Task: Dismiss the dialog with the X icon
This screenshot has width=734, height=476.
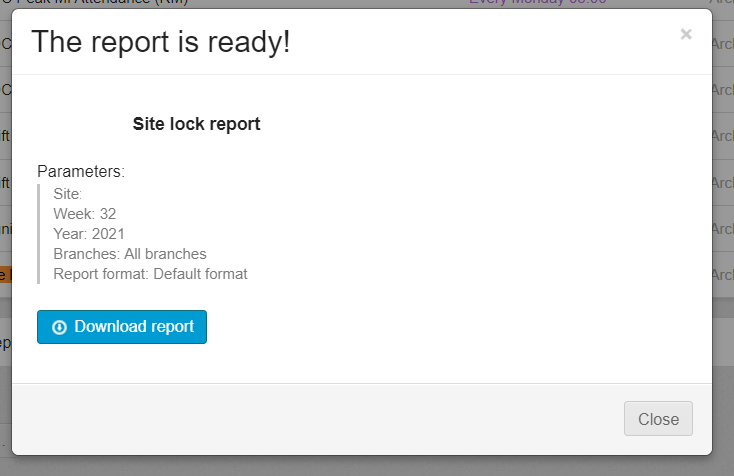Action: click(686, 35)
